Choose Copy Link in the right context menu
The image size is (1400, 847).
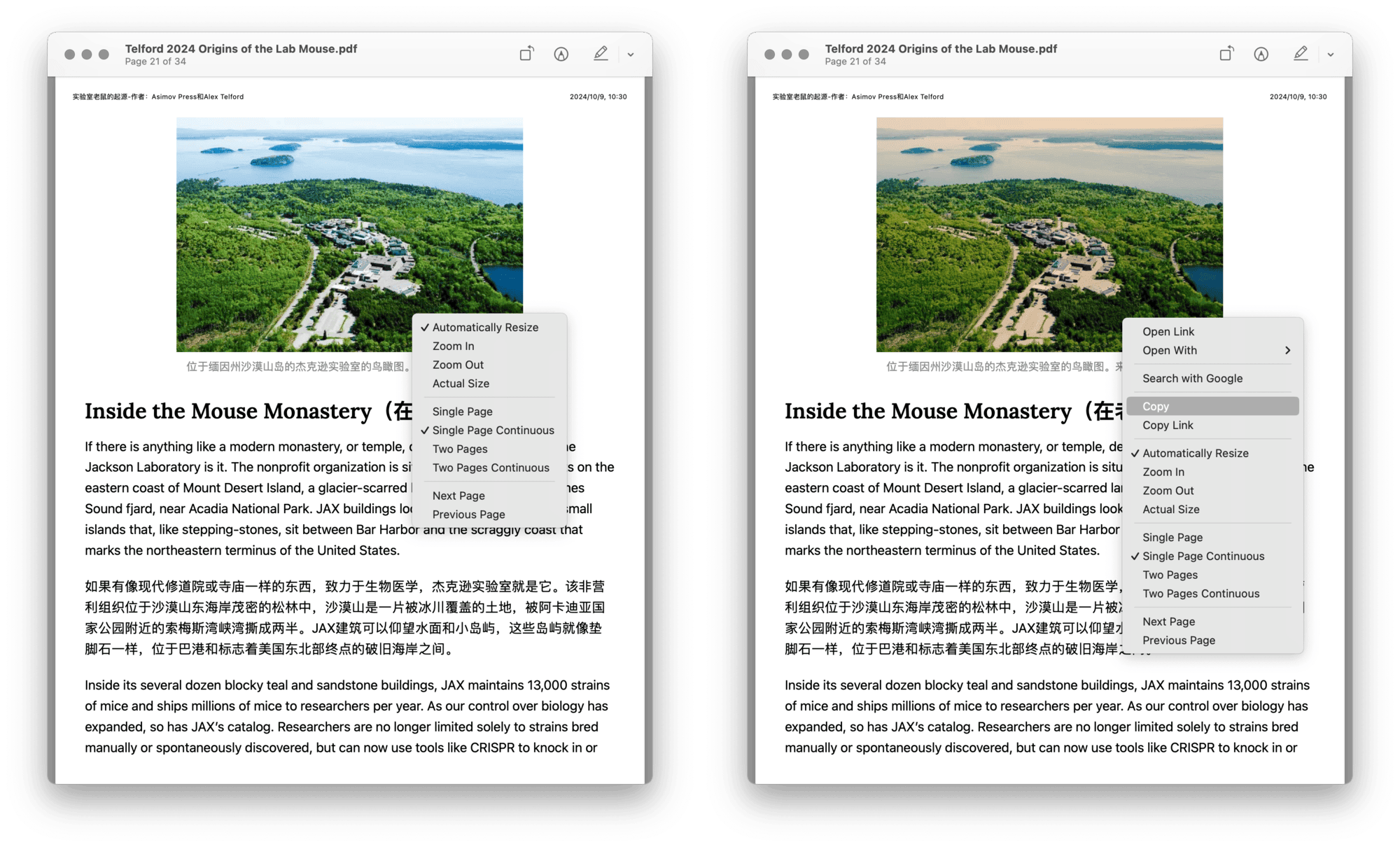(1212, 426)
